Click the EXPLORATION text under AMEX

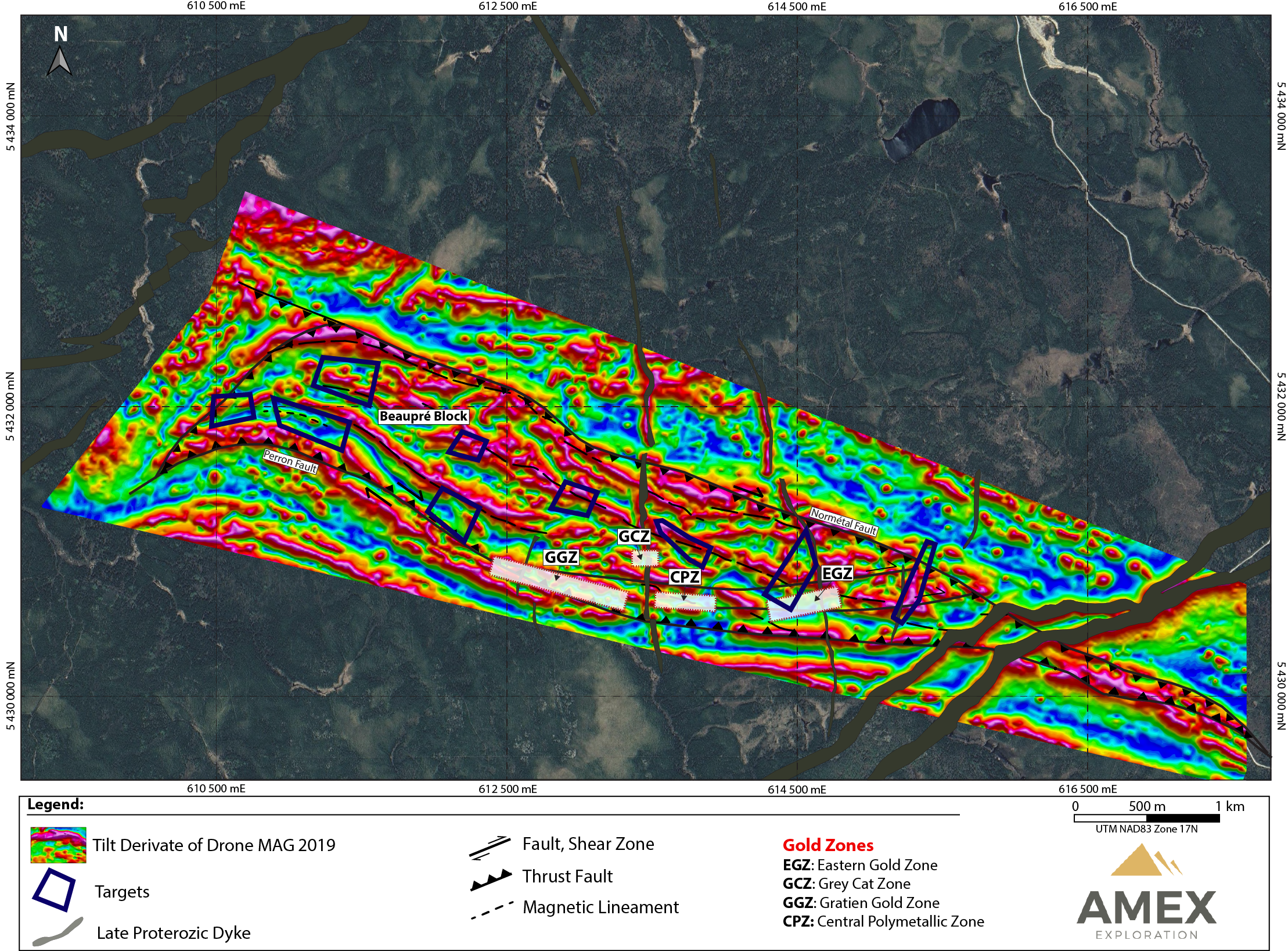(1146, 935)
